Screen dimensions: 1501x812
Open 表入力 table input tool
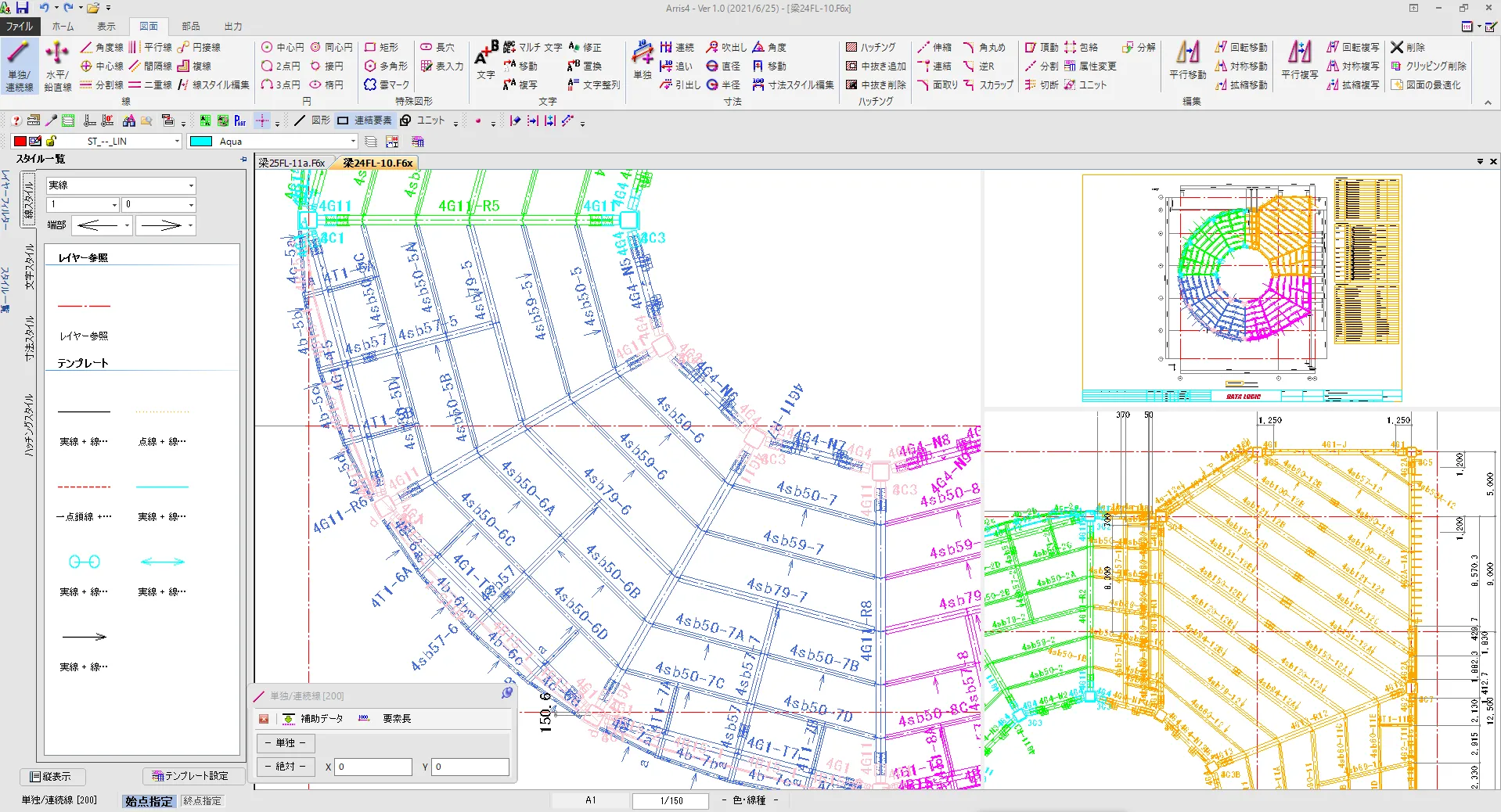[x=442, y=66]
